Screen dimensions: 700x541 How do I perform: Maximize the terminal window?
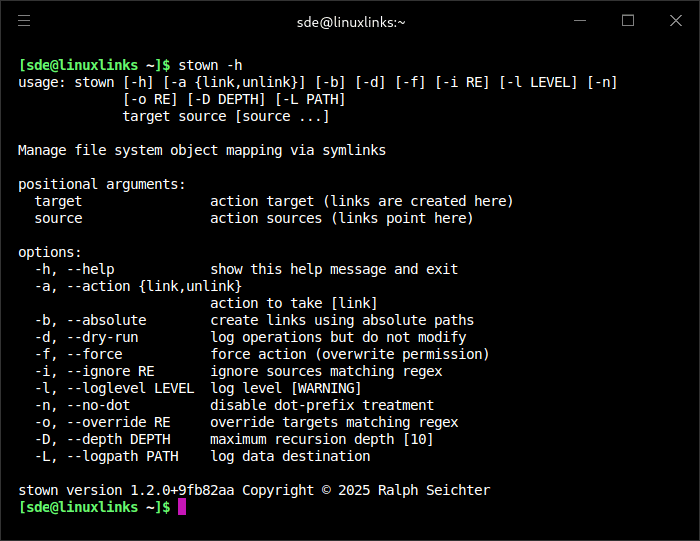coord(628,20)
